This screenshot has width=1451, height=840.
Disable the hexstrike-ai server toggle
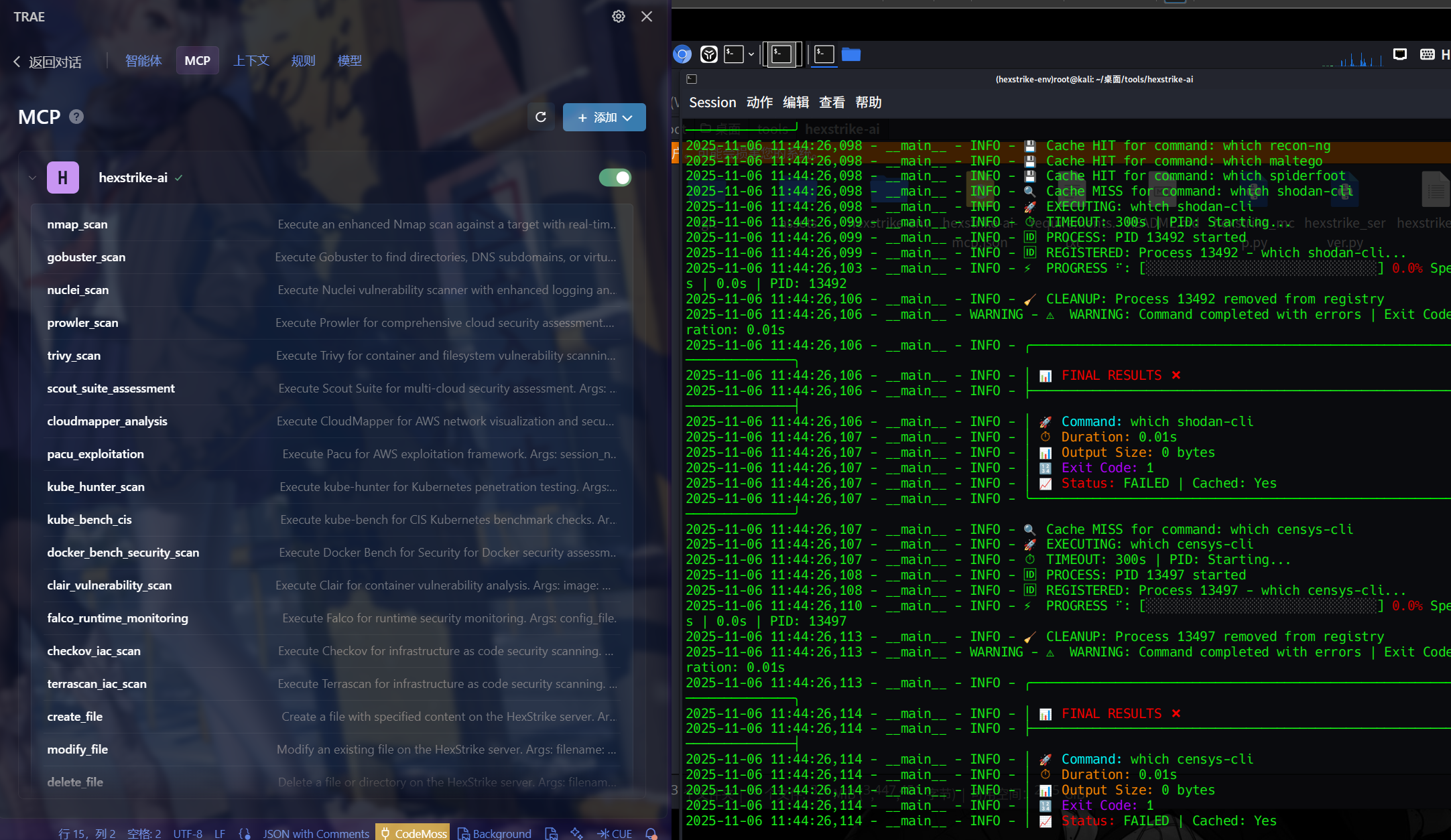(x=615, y=178)
